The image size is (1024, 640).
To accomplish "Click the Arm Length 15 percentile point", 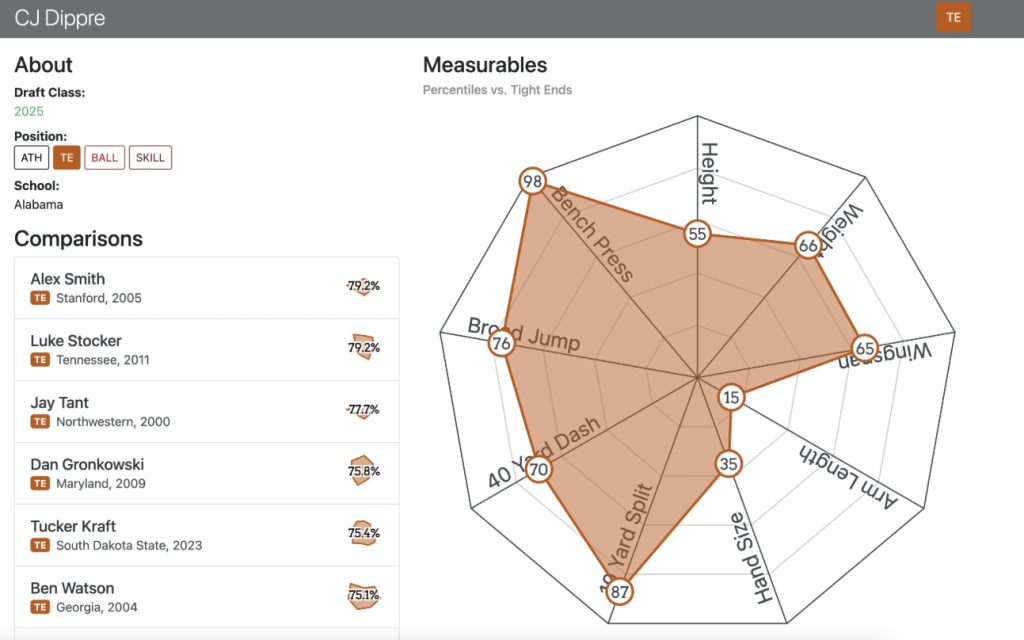I will click(732, 397).
